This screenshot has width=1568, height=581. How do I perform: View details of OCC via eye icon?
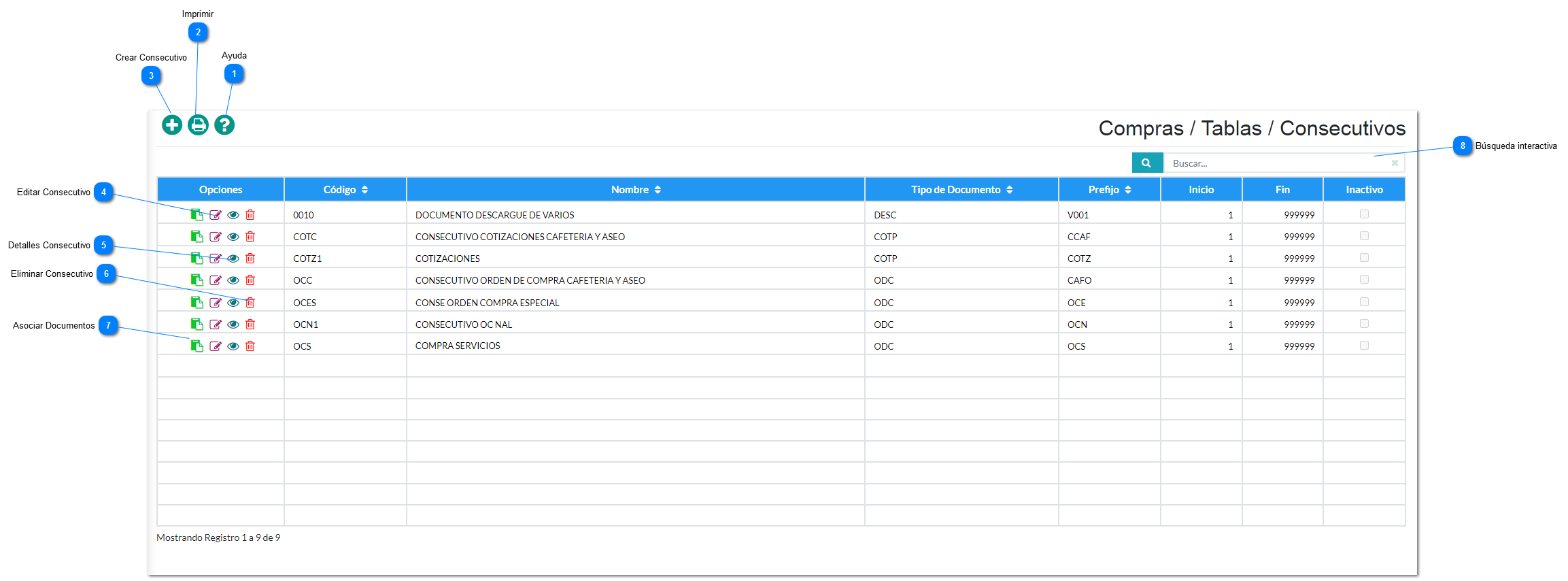(x=233, y=280)
